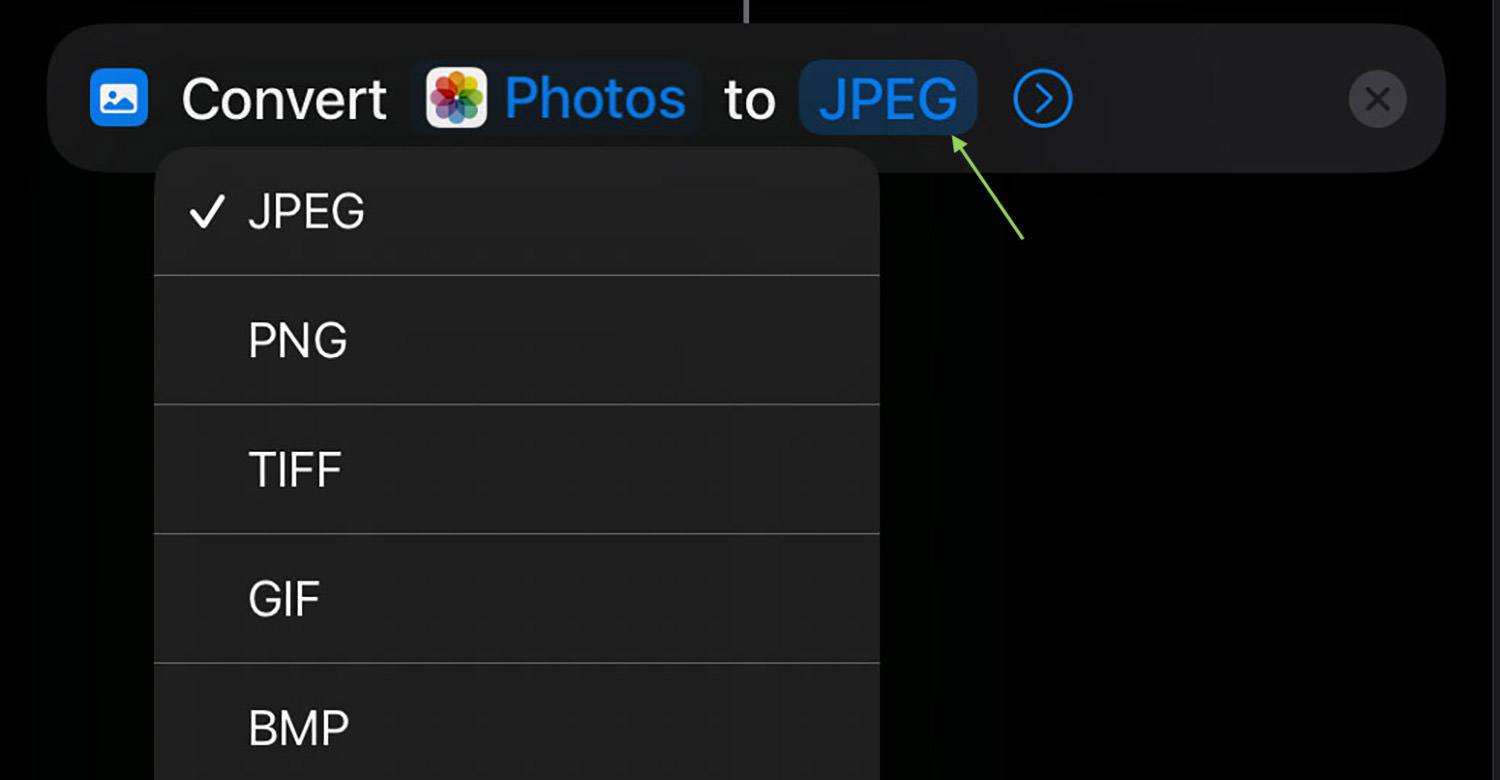The height and width of the screenshot is (780, 1500).
Task: Select the Photos variable token
Action: [556, 98]
